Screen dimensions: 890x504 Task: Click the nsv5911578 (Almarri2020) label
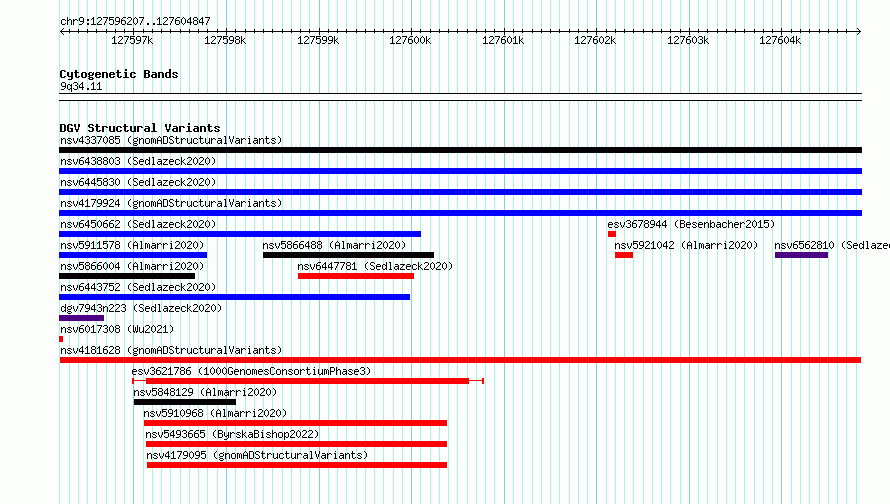tap(132, 245)
